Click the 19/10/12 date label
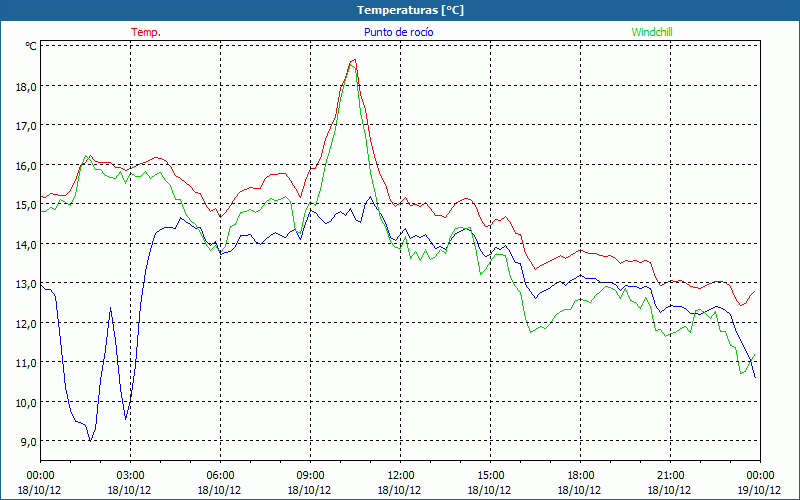The image size is (800, 500). 759,490
